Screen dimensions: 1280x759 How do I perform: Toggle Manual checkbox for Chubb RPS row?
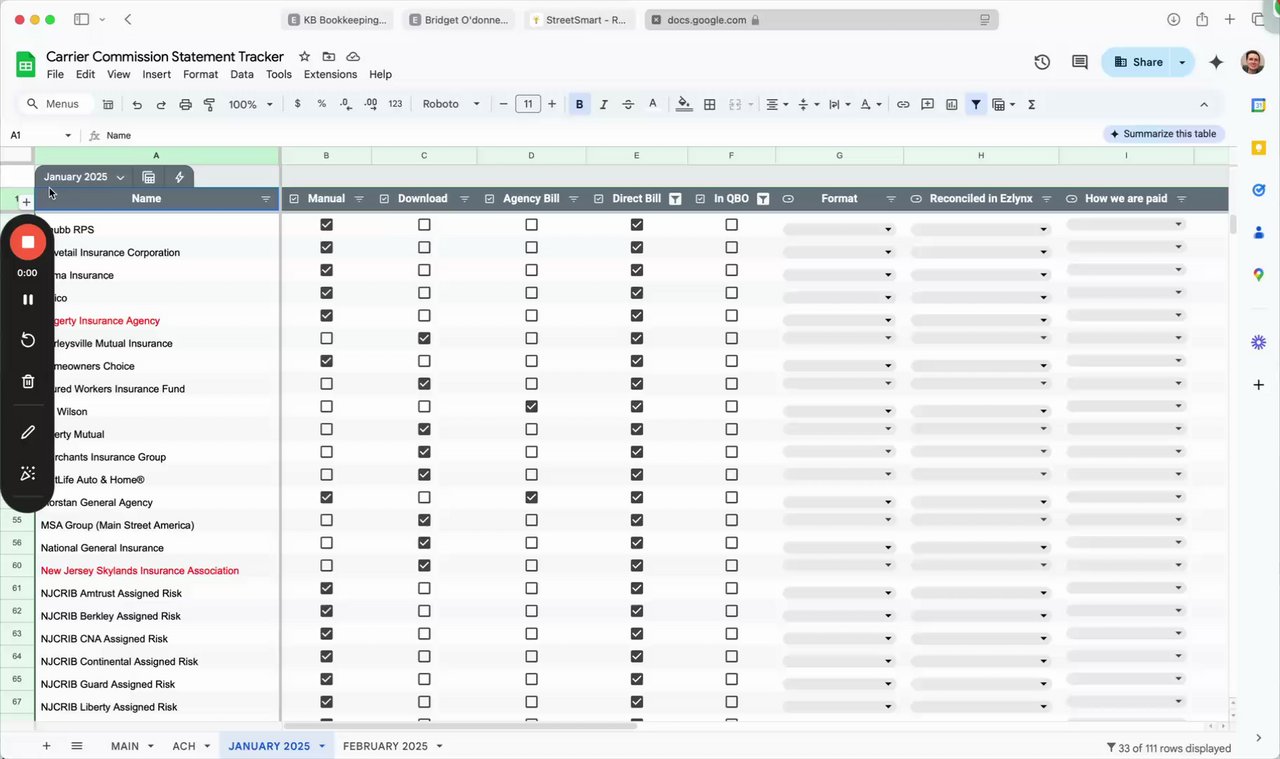tap(326, 225)
